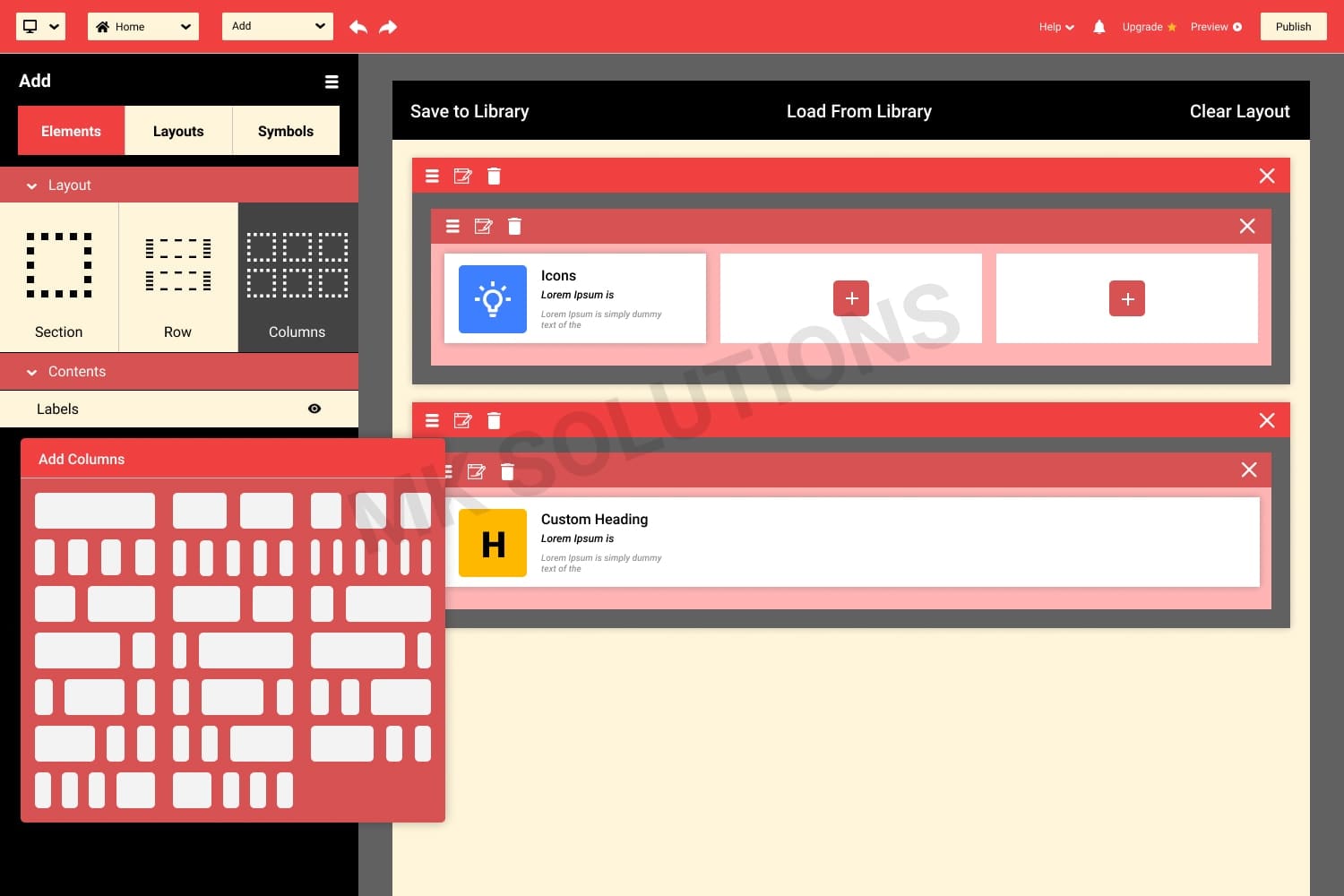This screenshot has width=1344, height=896.
Task: Edit the second section with pencil icon
Action: point(462,420)
